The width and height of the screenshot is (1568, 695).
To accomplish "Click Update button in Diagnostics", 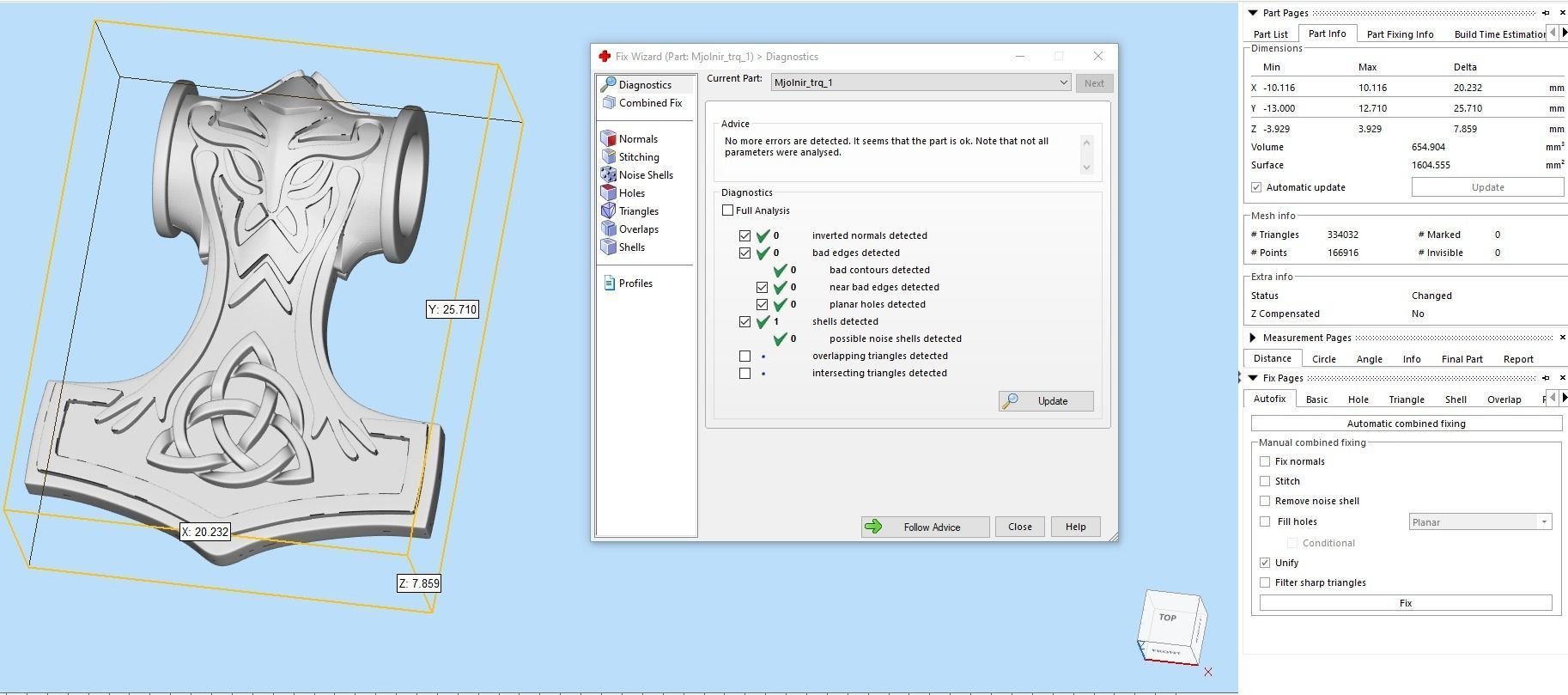I will 1046,401.
